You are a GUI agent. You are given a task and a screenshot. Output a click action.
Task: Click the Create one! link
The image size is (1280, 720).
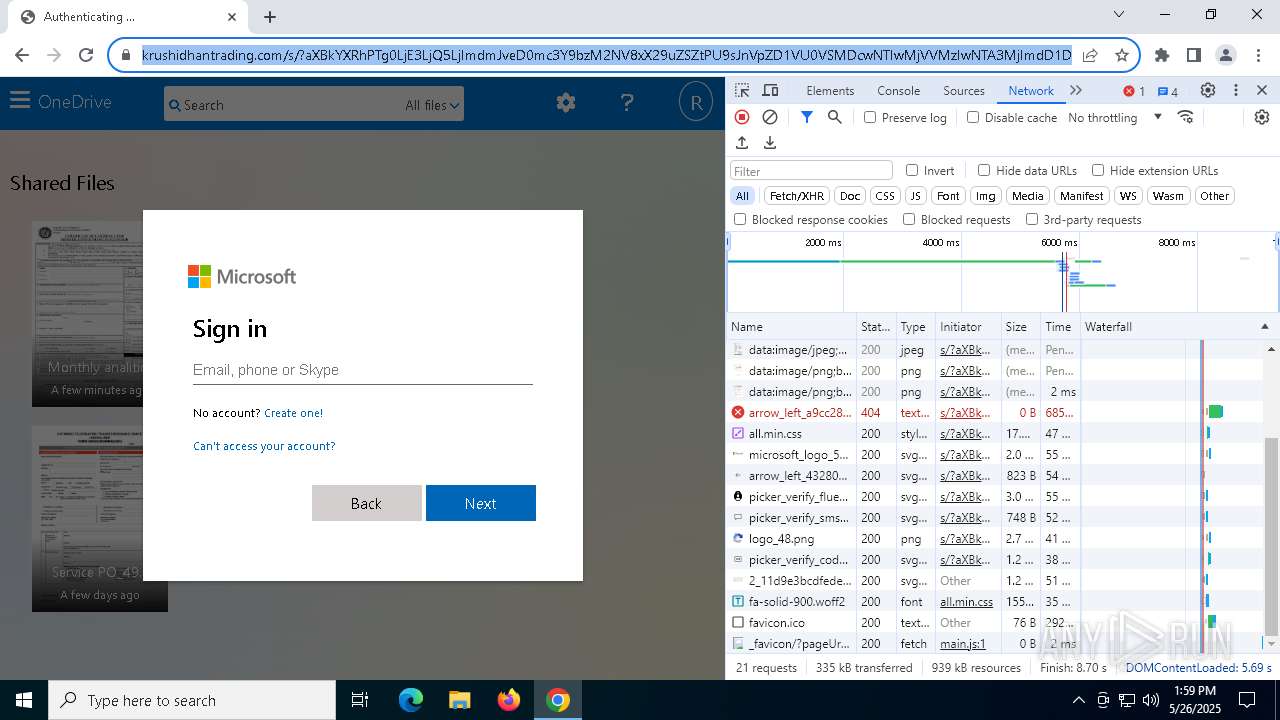tap(293, 413)
